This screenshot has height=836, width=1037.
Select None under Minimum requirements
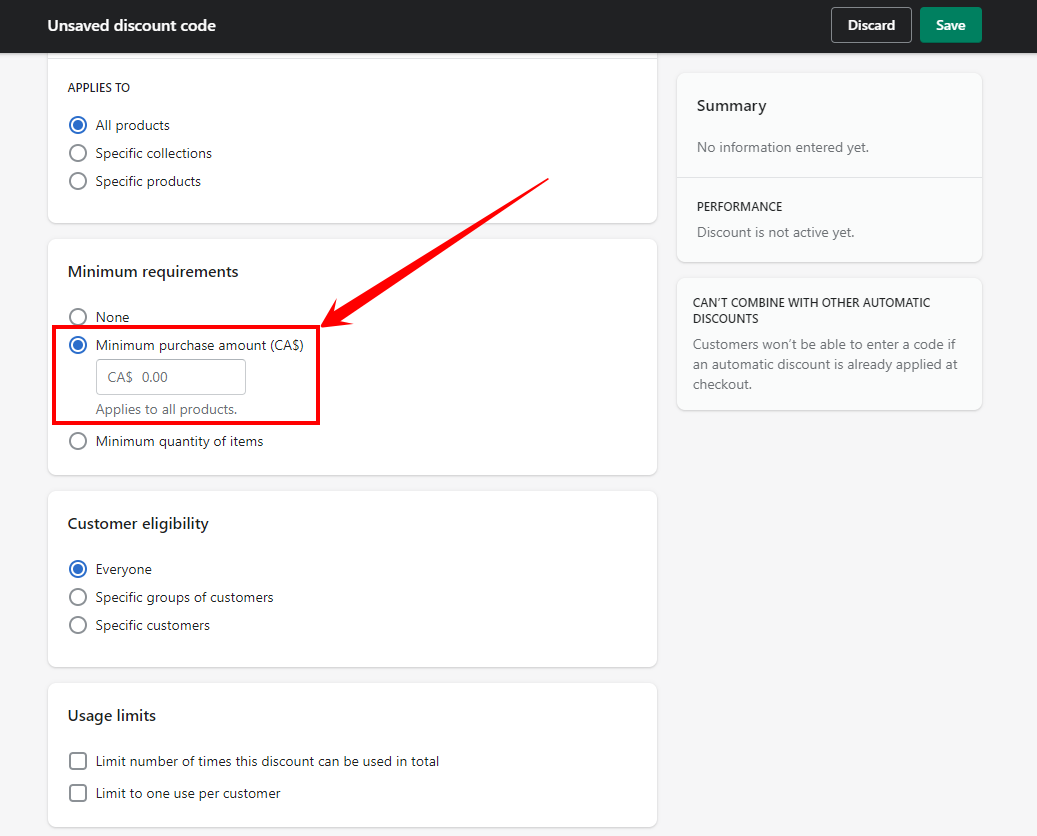[78, 317]
